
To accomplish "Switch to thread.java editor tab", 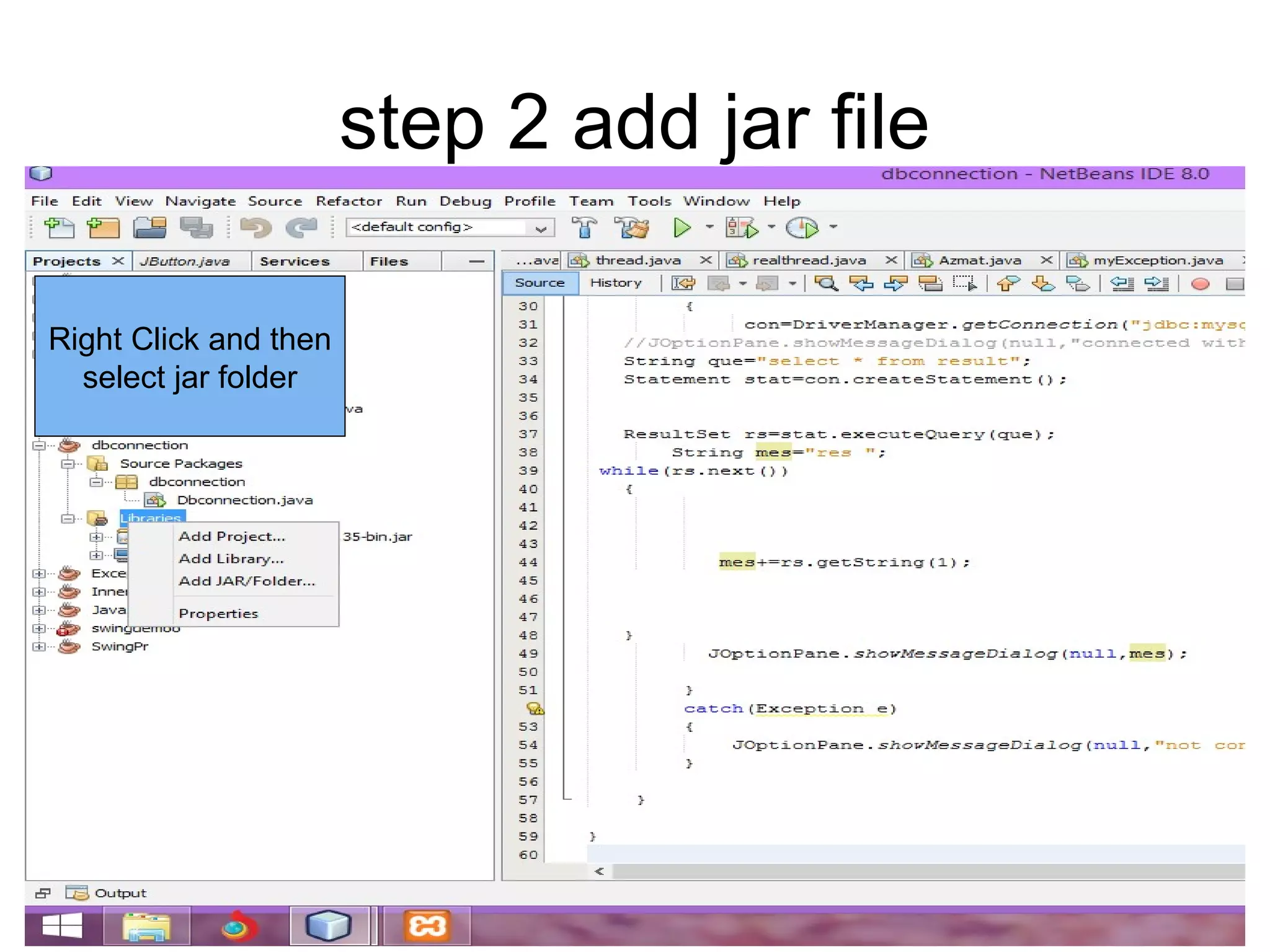I will click(x=638, y=260).
